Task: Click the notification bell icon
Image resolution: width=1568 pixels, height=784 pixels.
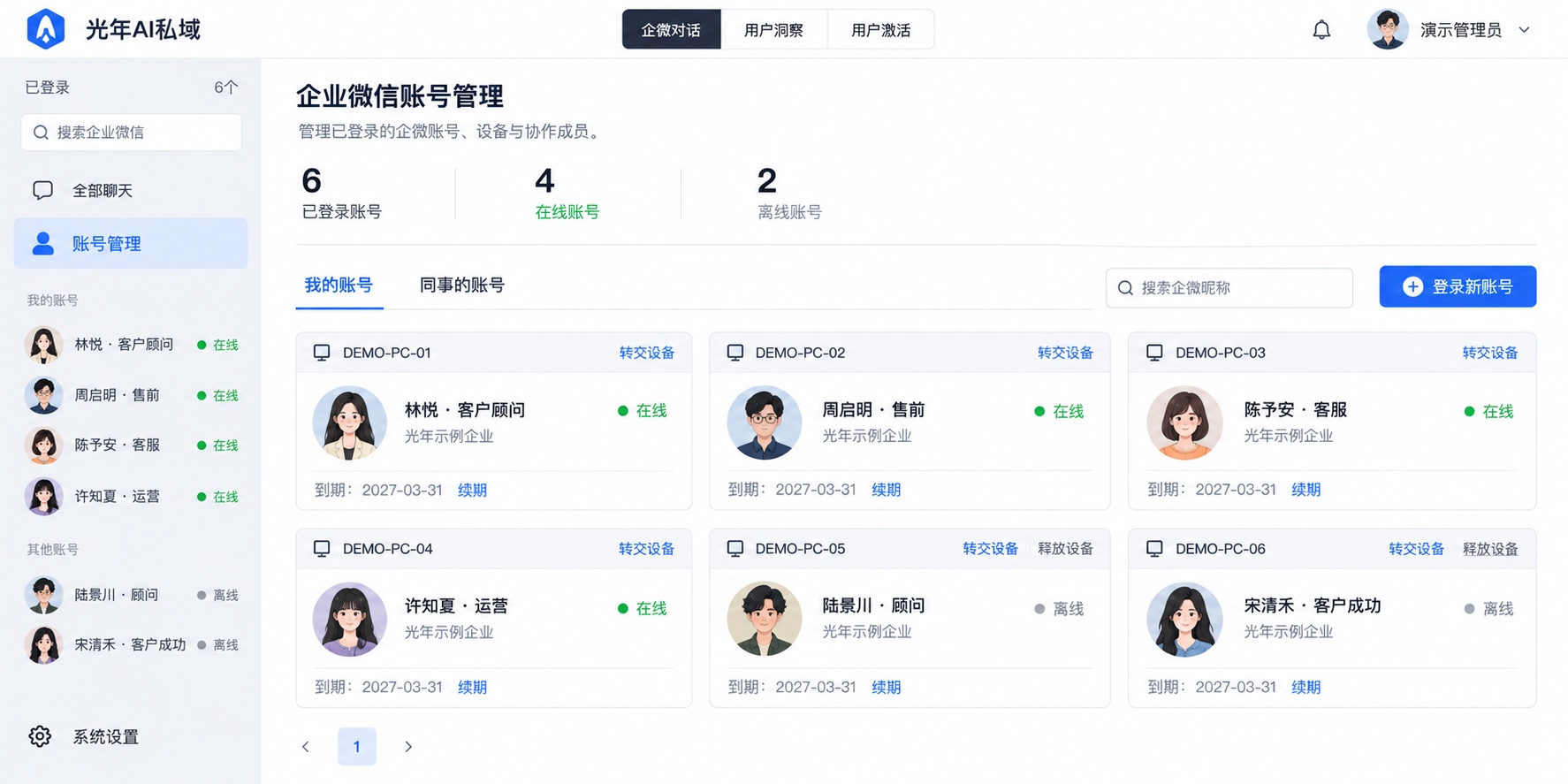Action: tap(1321, 30)
